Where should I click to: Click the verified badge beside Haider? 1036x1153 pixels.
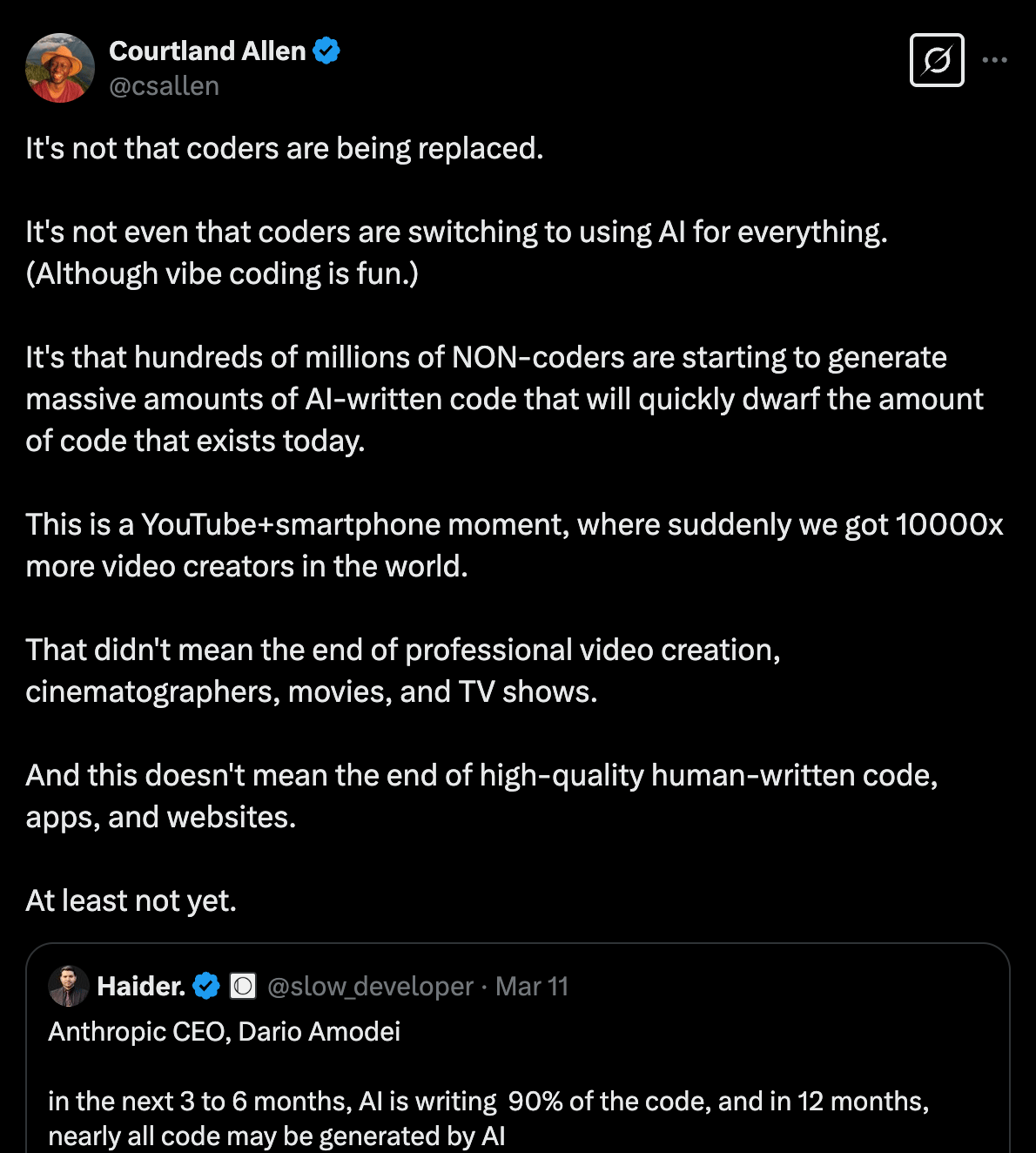(206, 986)
